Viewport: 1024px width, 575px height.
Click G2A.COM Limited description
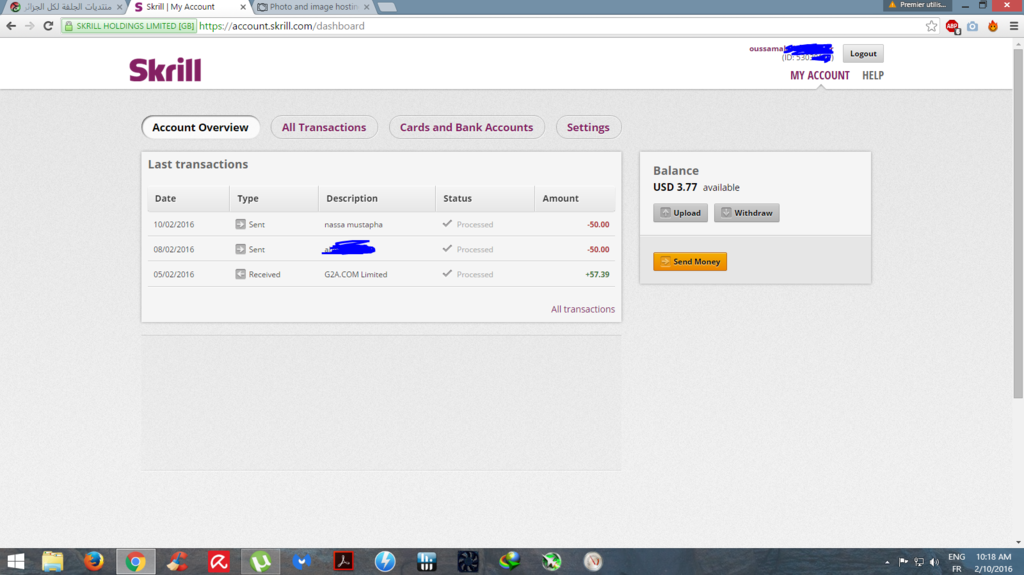pos(356,274)
